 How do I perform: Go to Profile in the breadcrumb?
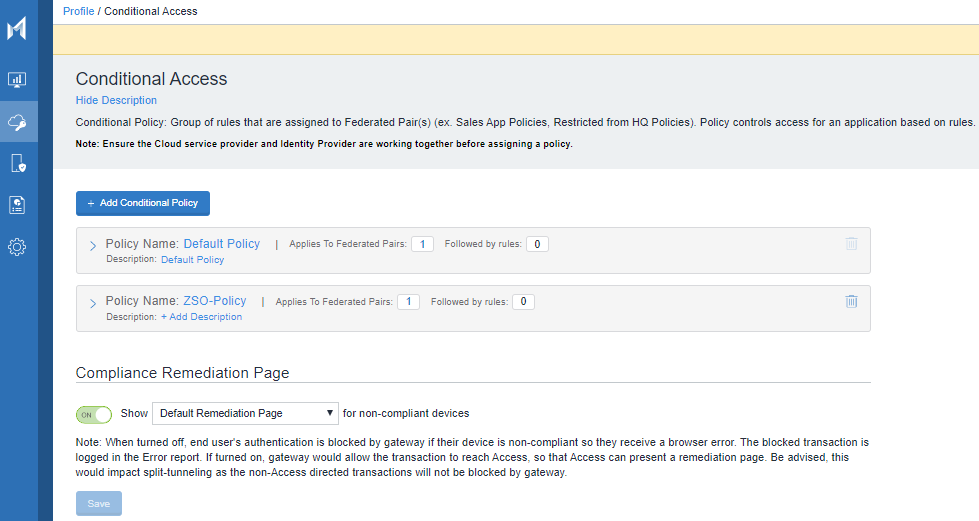tap(78, 11)
